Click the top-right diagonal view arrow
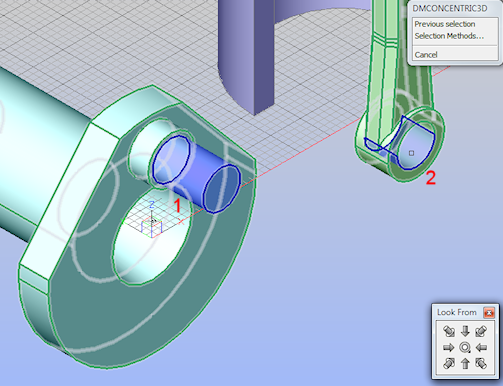Screen dimensions: 503x386 [481, 331]
